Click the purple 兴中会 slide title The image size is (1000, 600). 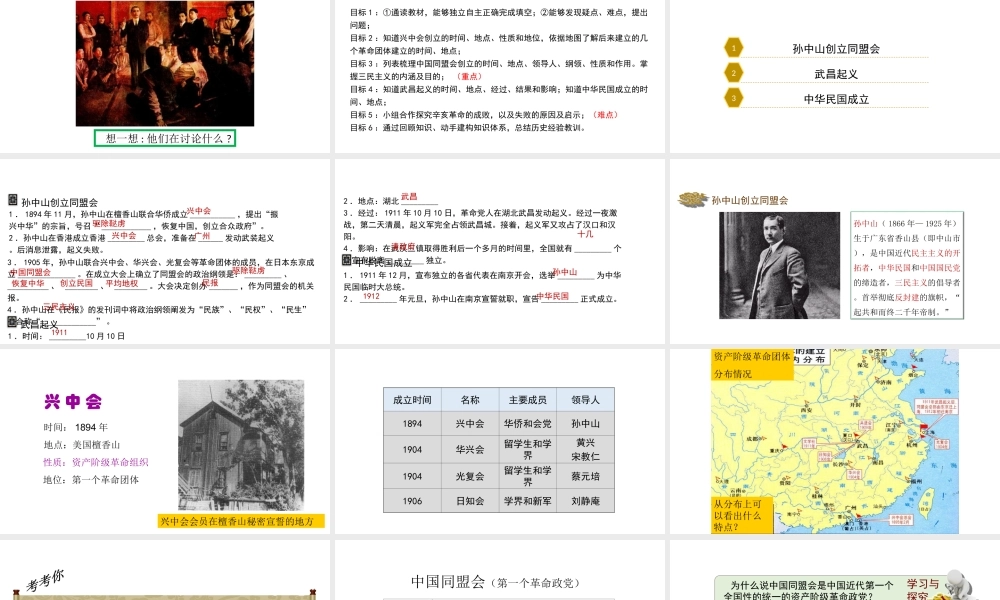[73, 401]
